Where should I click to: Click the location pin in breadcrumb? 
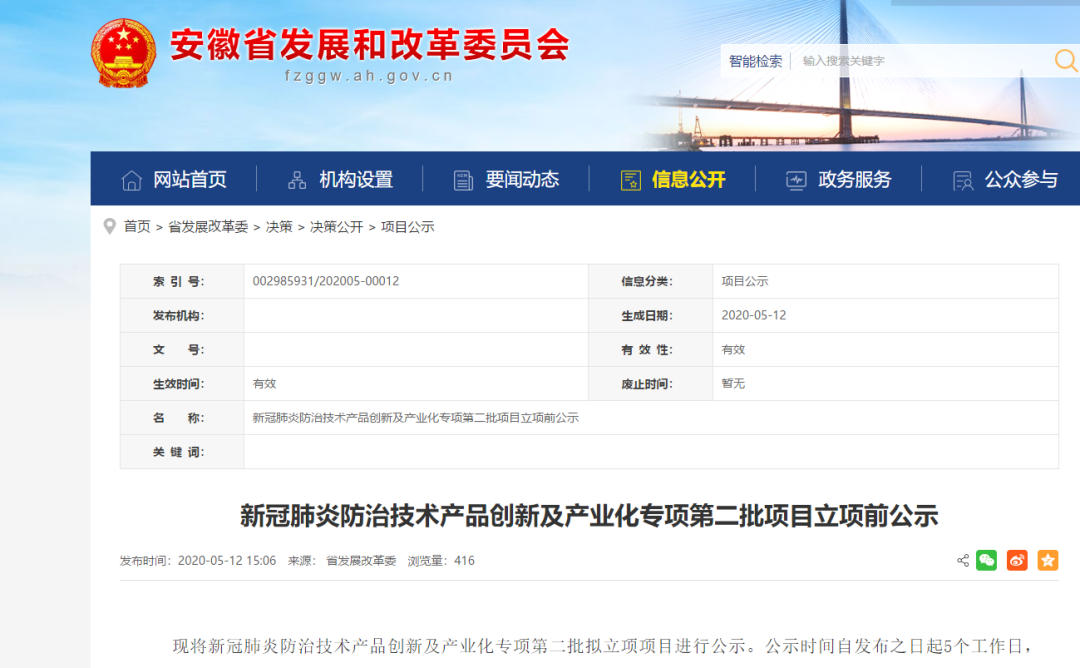110,227
